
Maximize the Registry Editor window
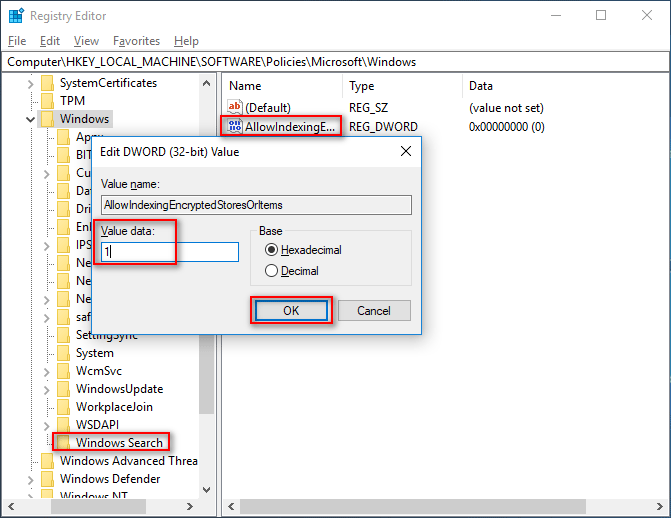pyautogui.click(x=601, y=16)
